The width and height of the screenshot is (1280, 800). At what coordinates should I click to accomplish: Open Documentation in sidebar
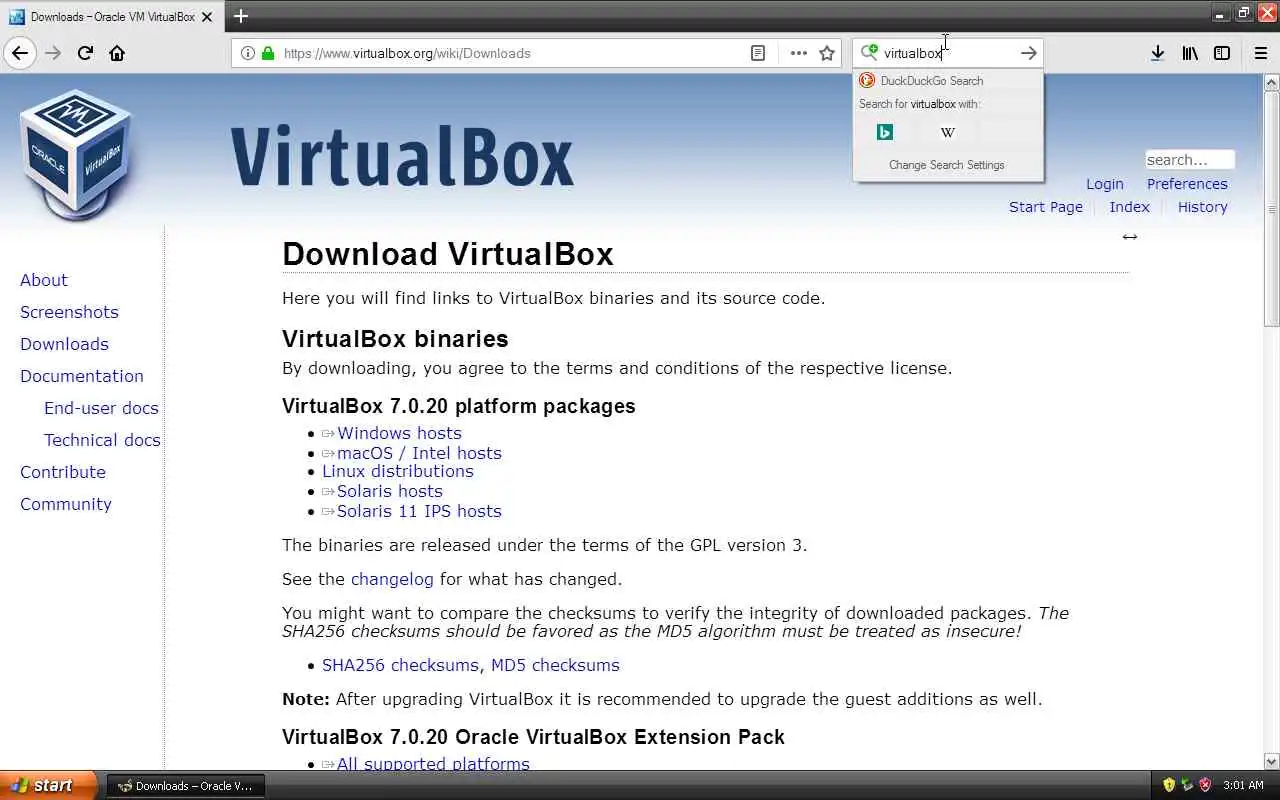82,376
